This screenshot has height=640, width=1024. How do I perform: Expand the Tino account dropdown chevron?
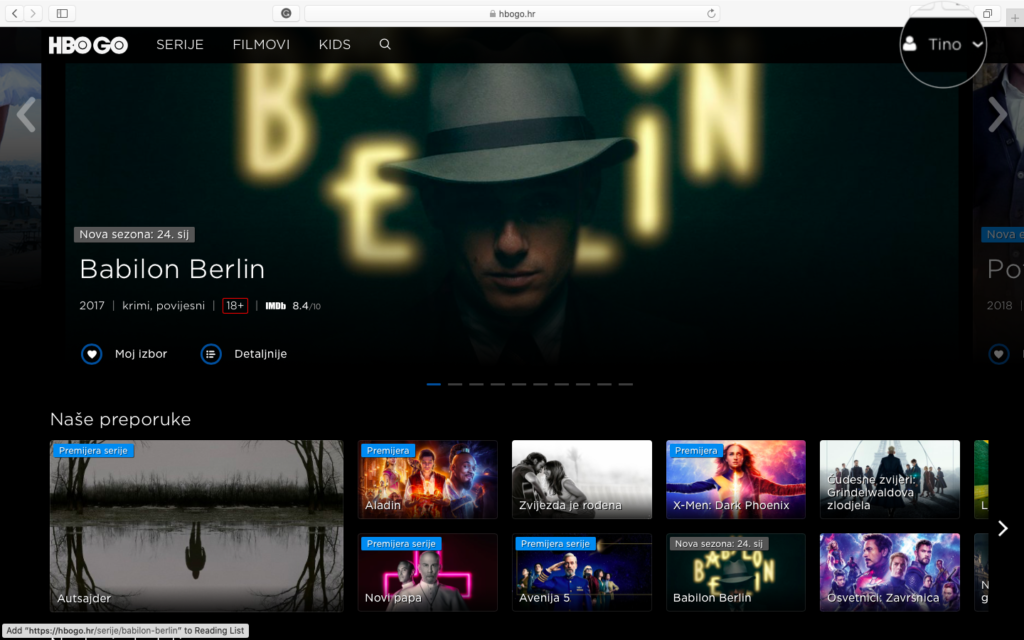977,44
